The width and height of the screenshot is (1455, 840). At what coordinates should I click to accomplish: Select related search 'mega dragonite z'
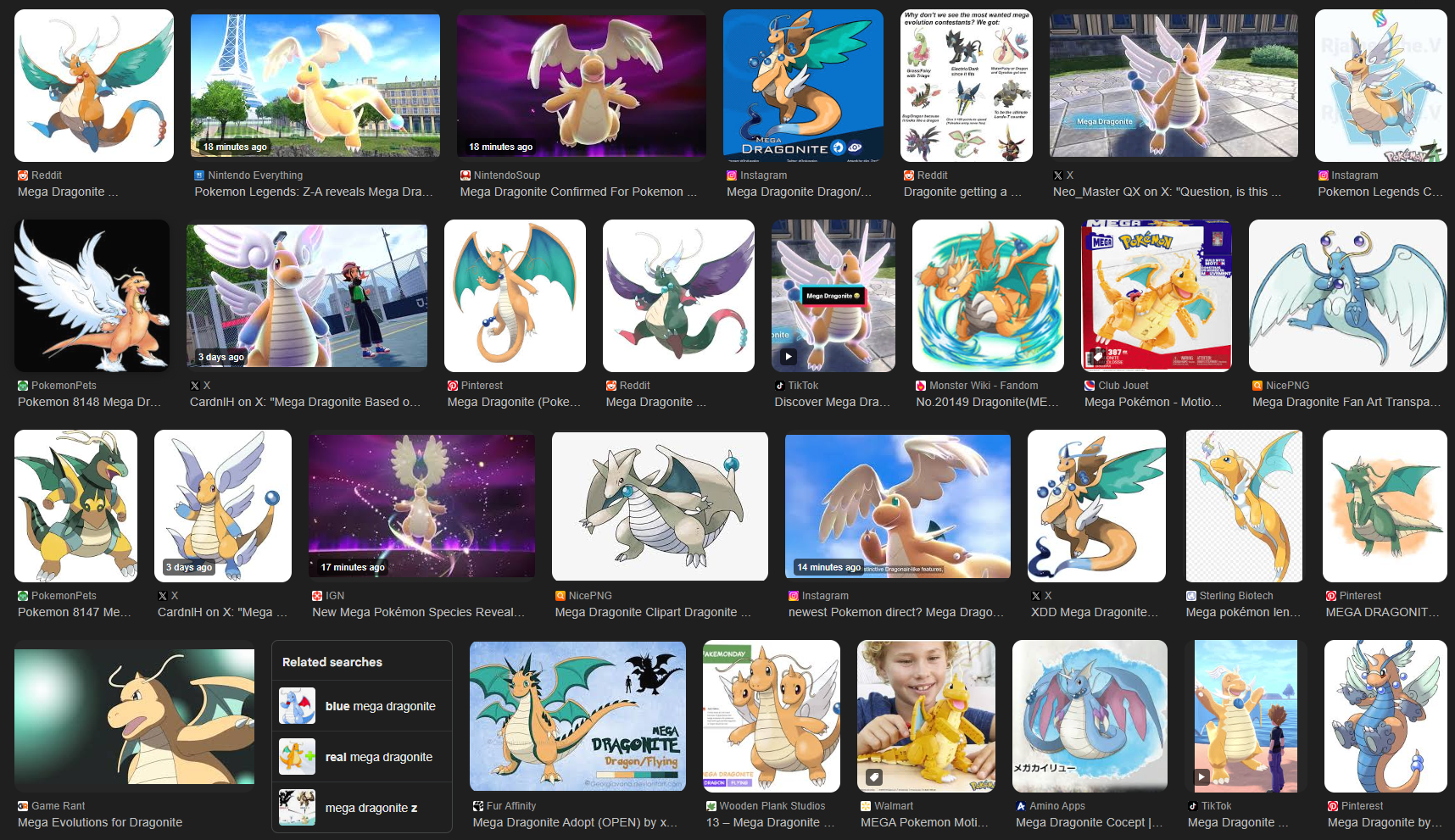click(x=362, y=808)
